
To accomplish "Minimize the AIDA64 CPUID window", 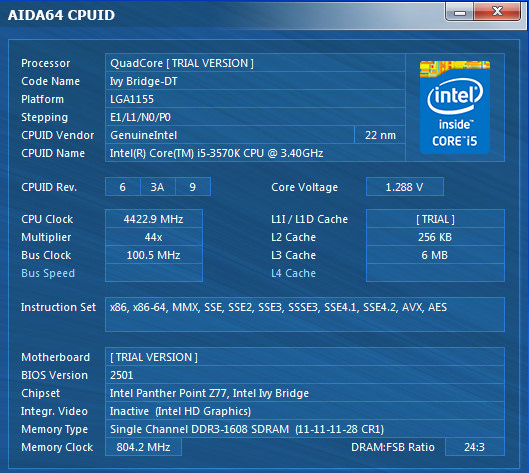I will point(460,12).
